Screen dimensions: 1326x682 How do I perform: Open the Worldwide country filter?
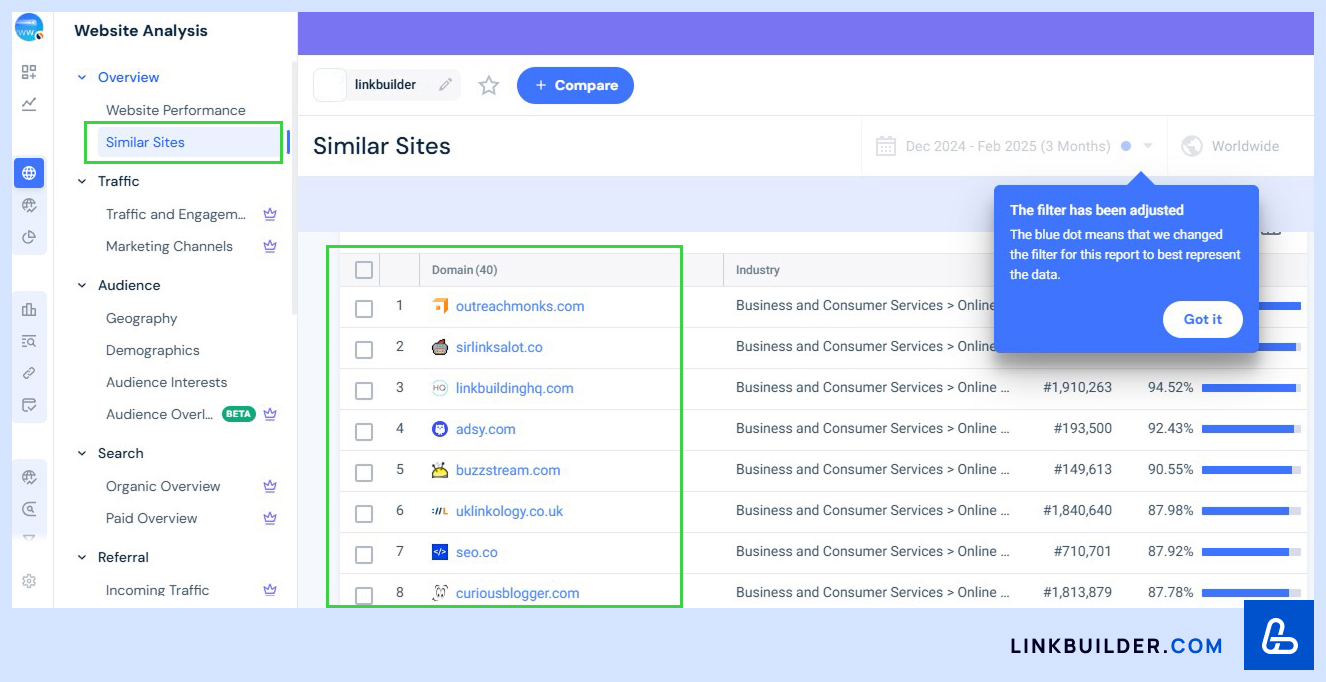pos(1232,146)
